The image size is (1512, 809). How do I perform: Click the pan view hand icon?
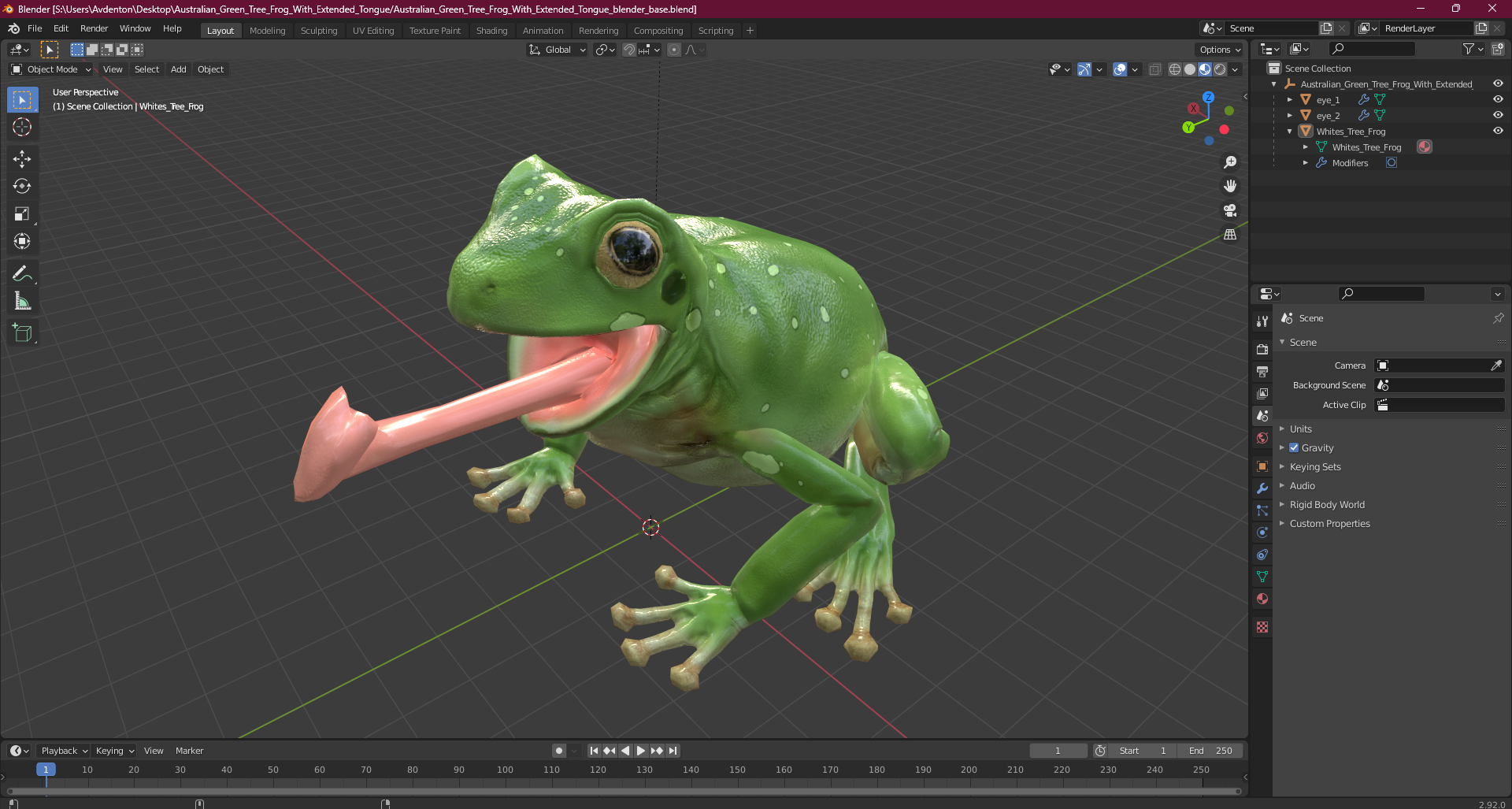pos(1230,187)
